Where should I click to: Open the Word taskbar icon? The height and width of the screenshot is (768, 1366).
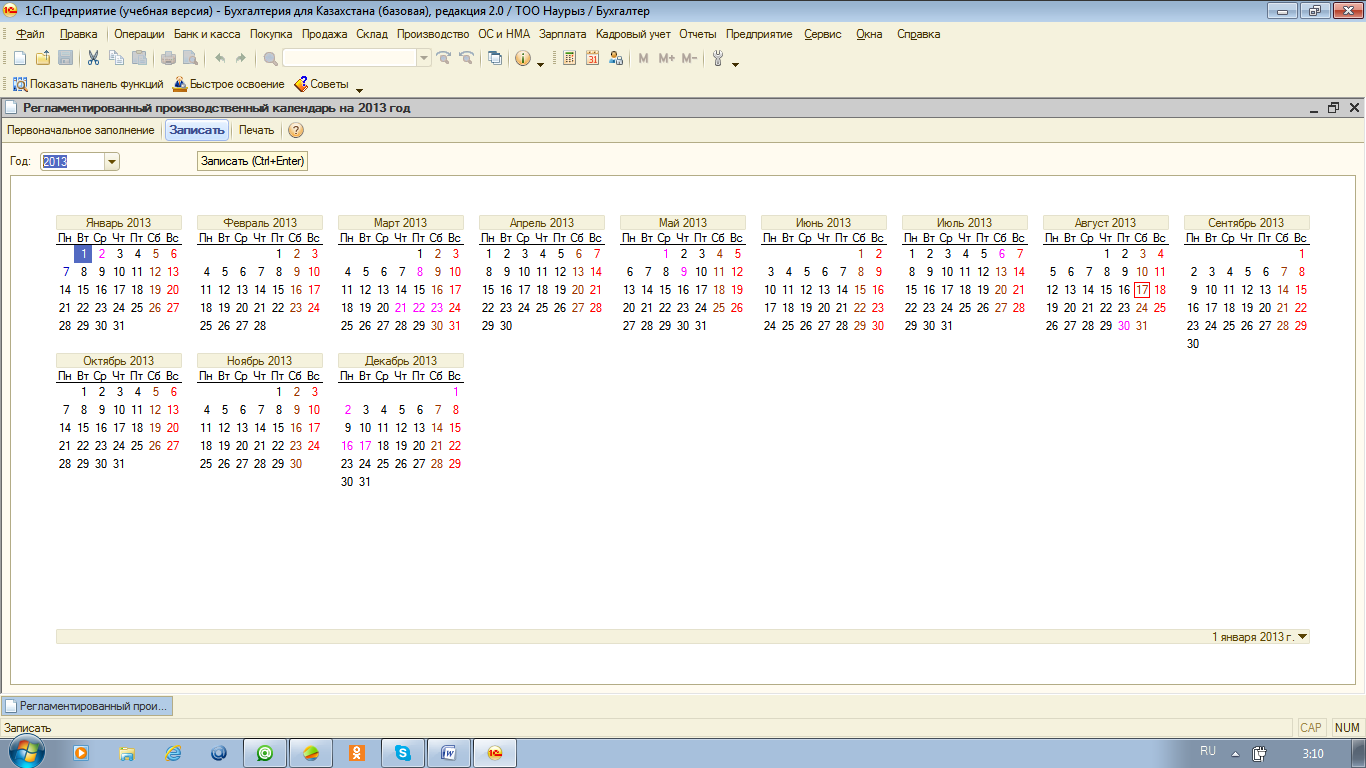[x=449, y=752]
